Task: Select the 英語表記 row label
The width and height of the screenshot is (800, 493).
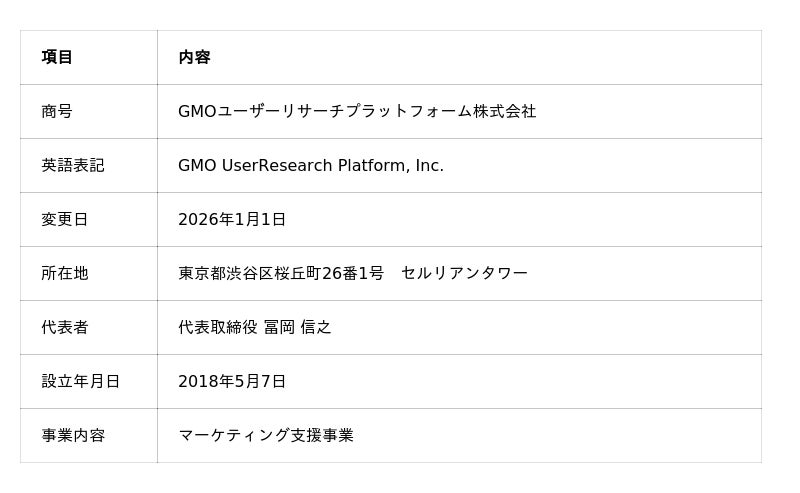Action: [x=73, y=166]
